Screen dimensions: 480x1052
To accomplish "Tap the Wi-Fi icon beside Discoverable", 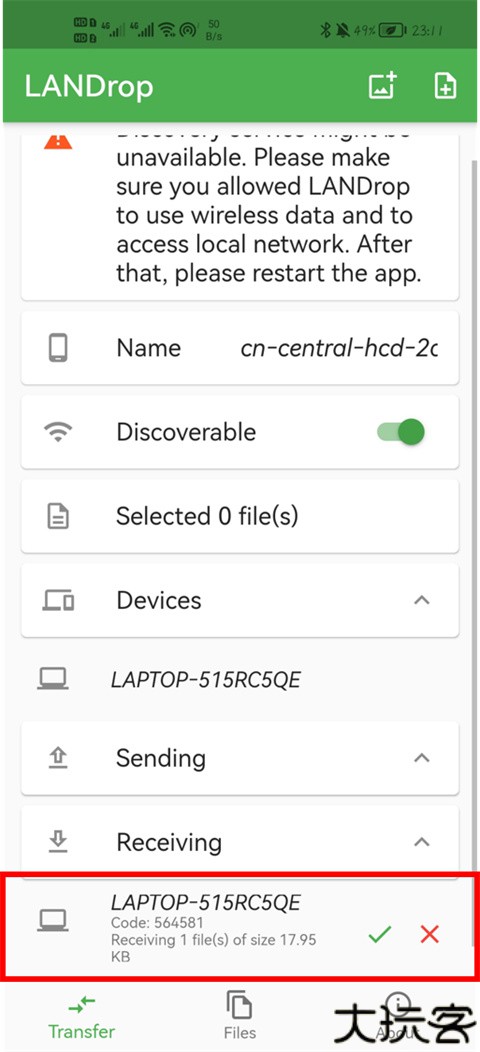I will 58,432.
